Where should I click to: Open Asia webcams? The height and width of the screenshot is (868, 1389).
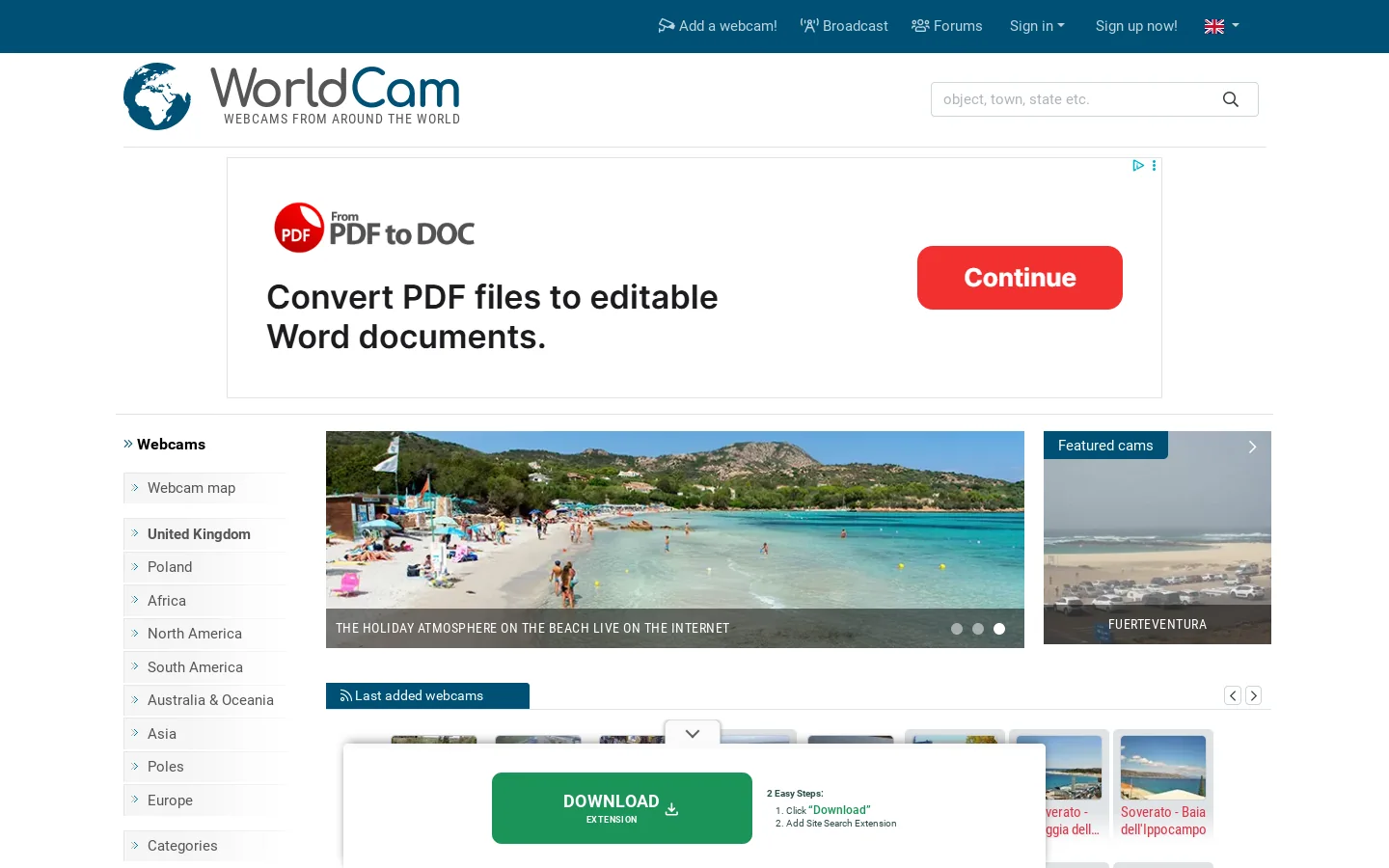coord(204,734)
